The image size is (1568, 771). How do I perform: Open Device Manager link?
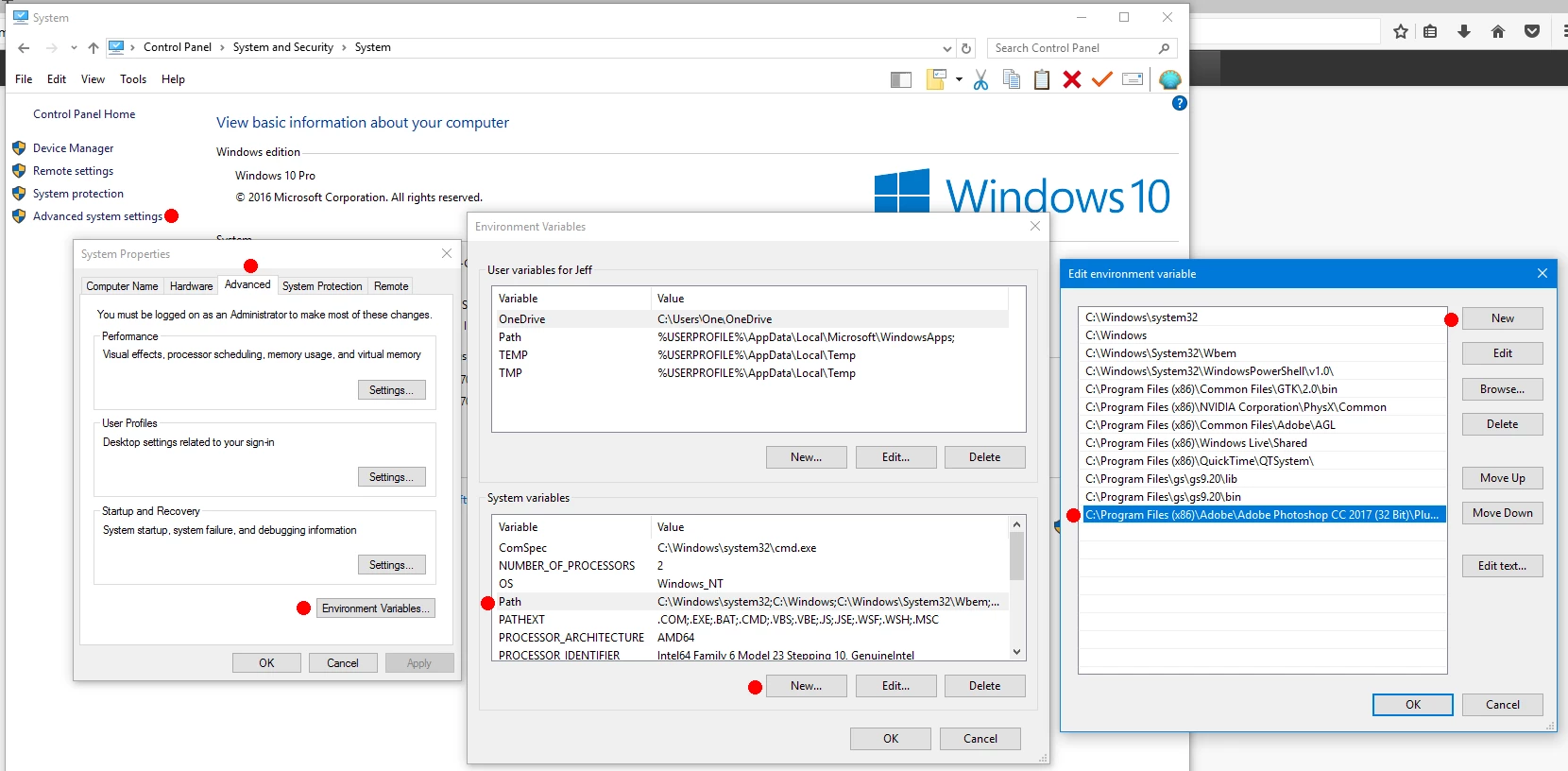[x=73, y=148]
